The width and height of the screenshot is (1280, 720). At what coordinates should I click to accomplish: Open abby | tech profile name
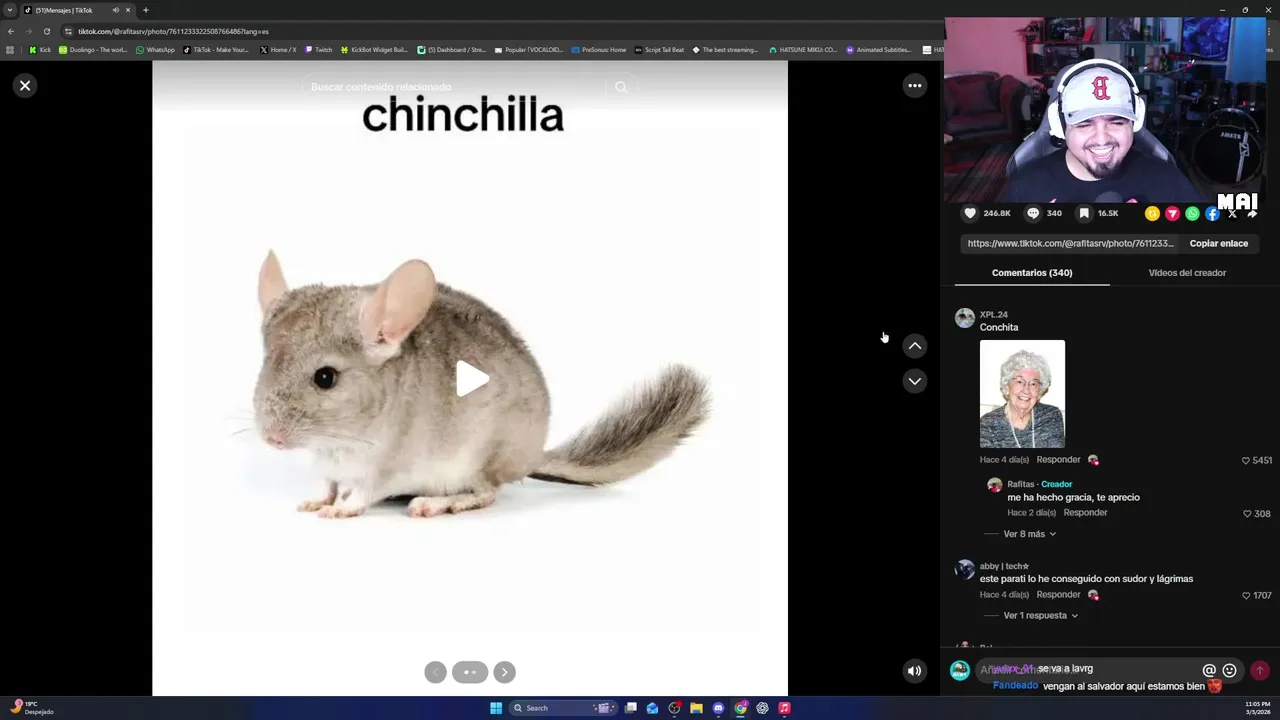tap(1004, 566)
